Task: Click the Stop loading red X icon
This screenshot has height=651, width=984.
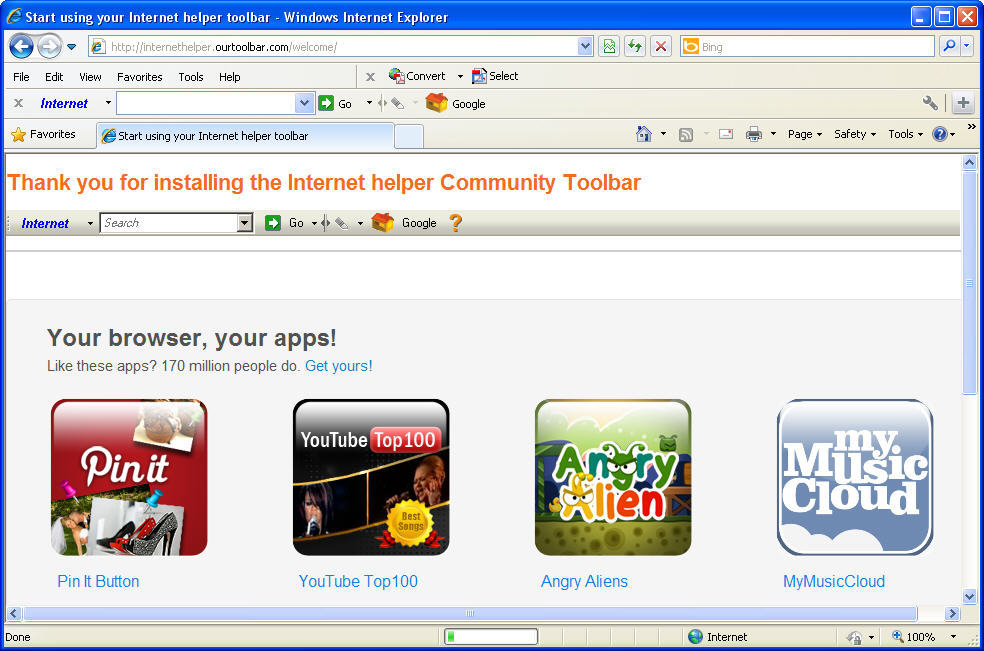Action: point(660,47)
